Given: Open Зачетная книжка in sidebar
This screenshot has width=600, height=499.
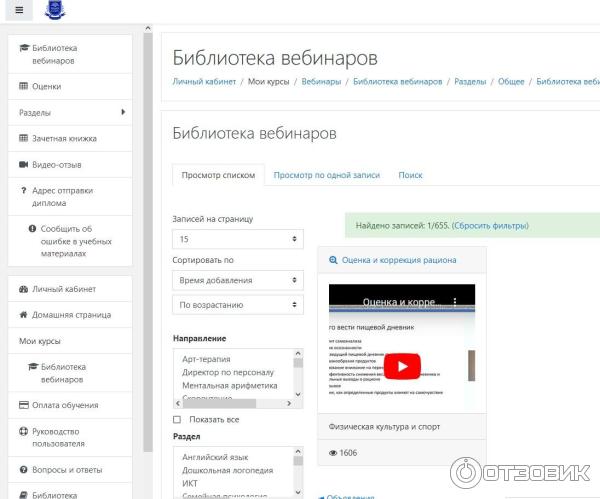Looking at the screenshot, I should click(x=70, y=139).
